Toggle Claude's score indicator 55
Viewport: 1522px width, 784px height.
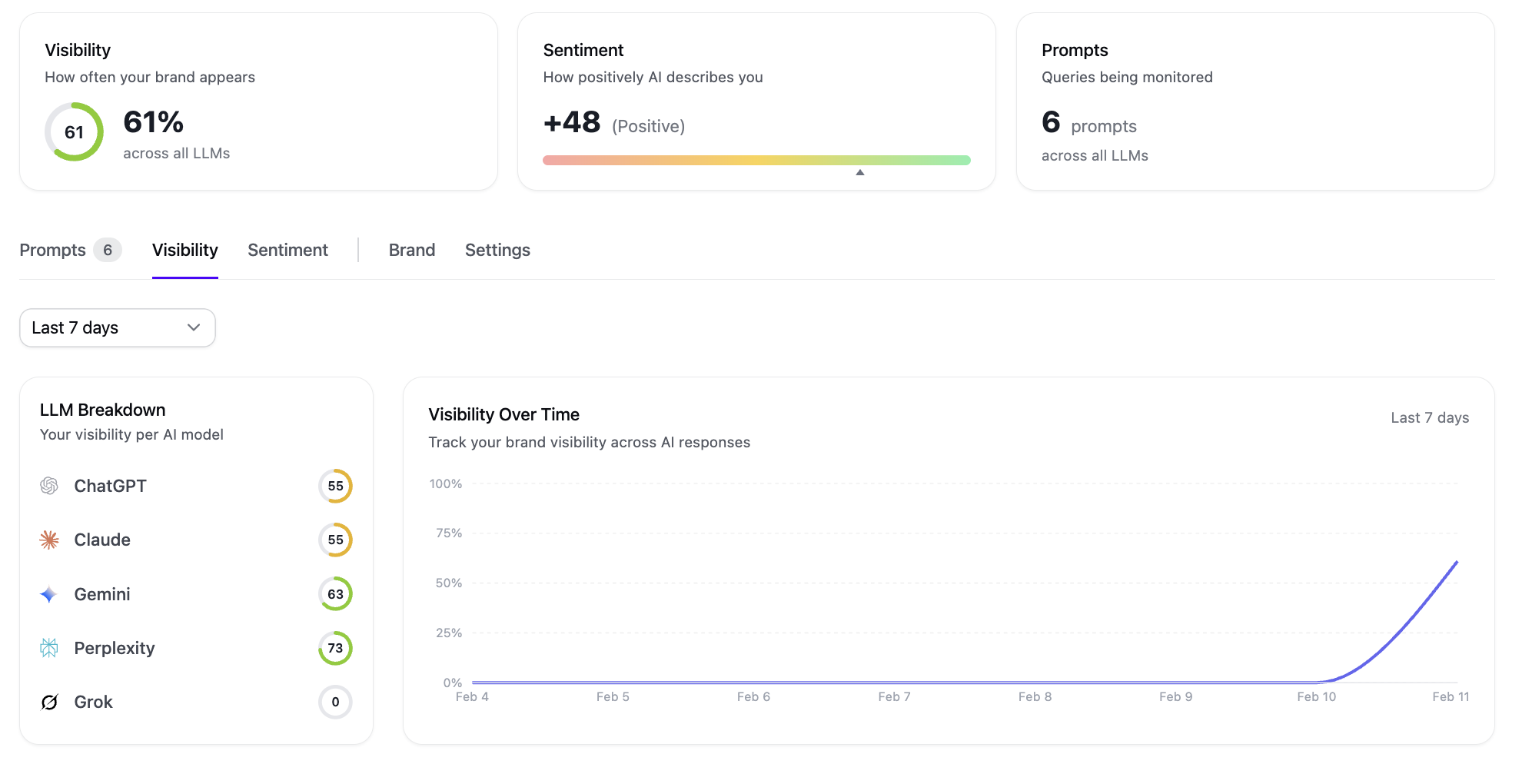[x=335, y=540]
